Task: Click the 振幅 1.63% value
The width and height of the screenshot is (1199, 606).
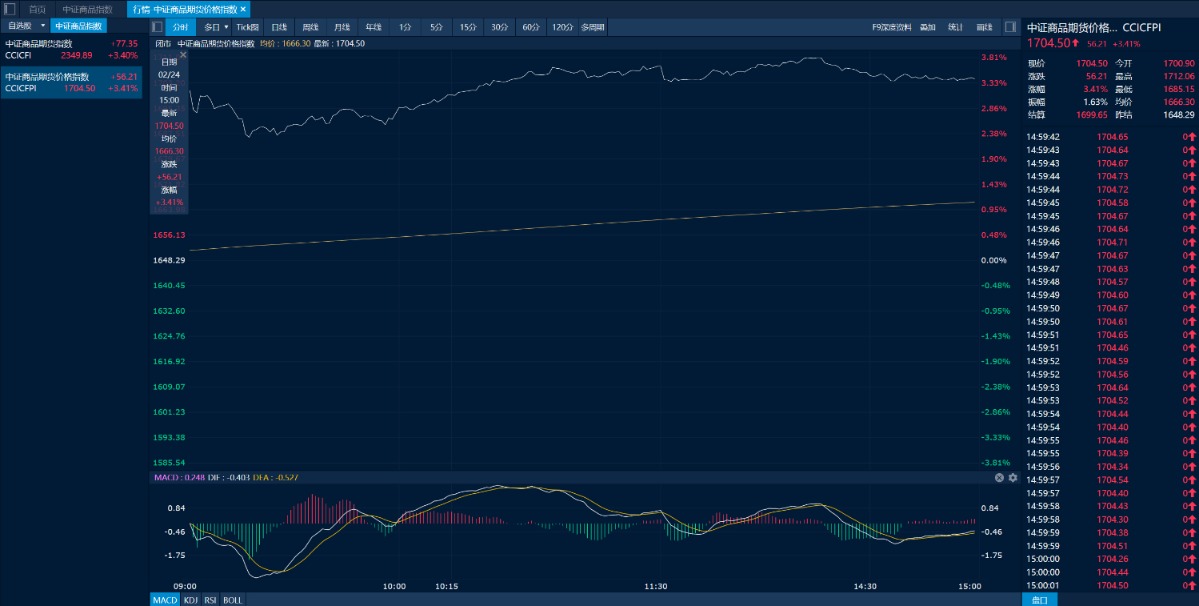Action: (x=1095, y=102)
